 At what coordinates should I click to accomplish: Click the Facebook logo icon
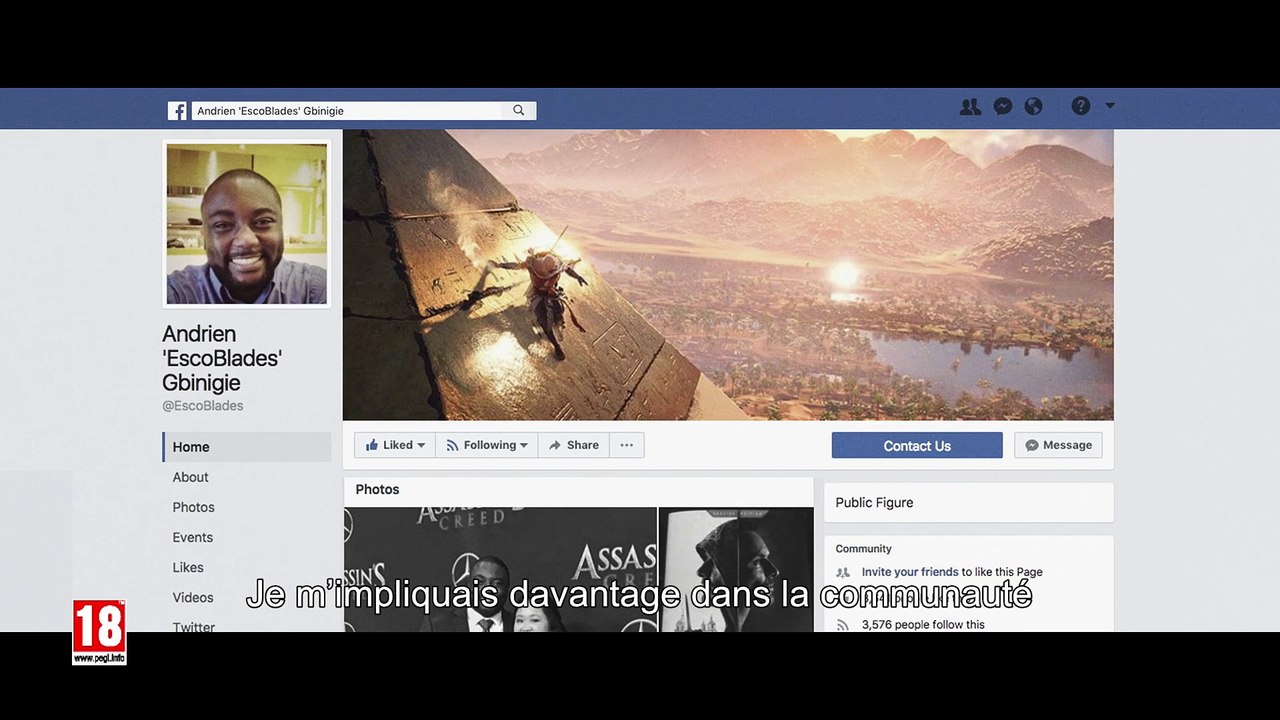tap(177, 111)
